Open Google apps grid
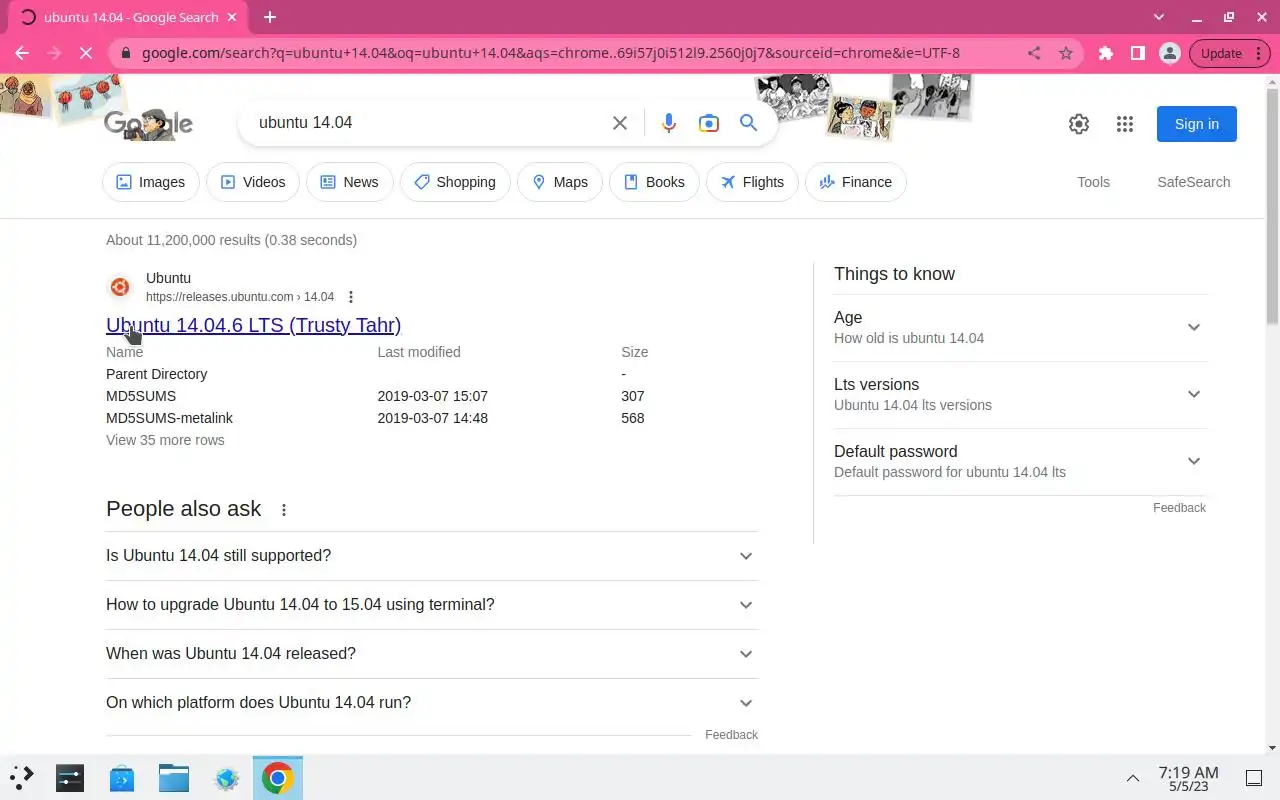The image size is (1280, 800). [1125, 124]
